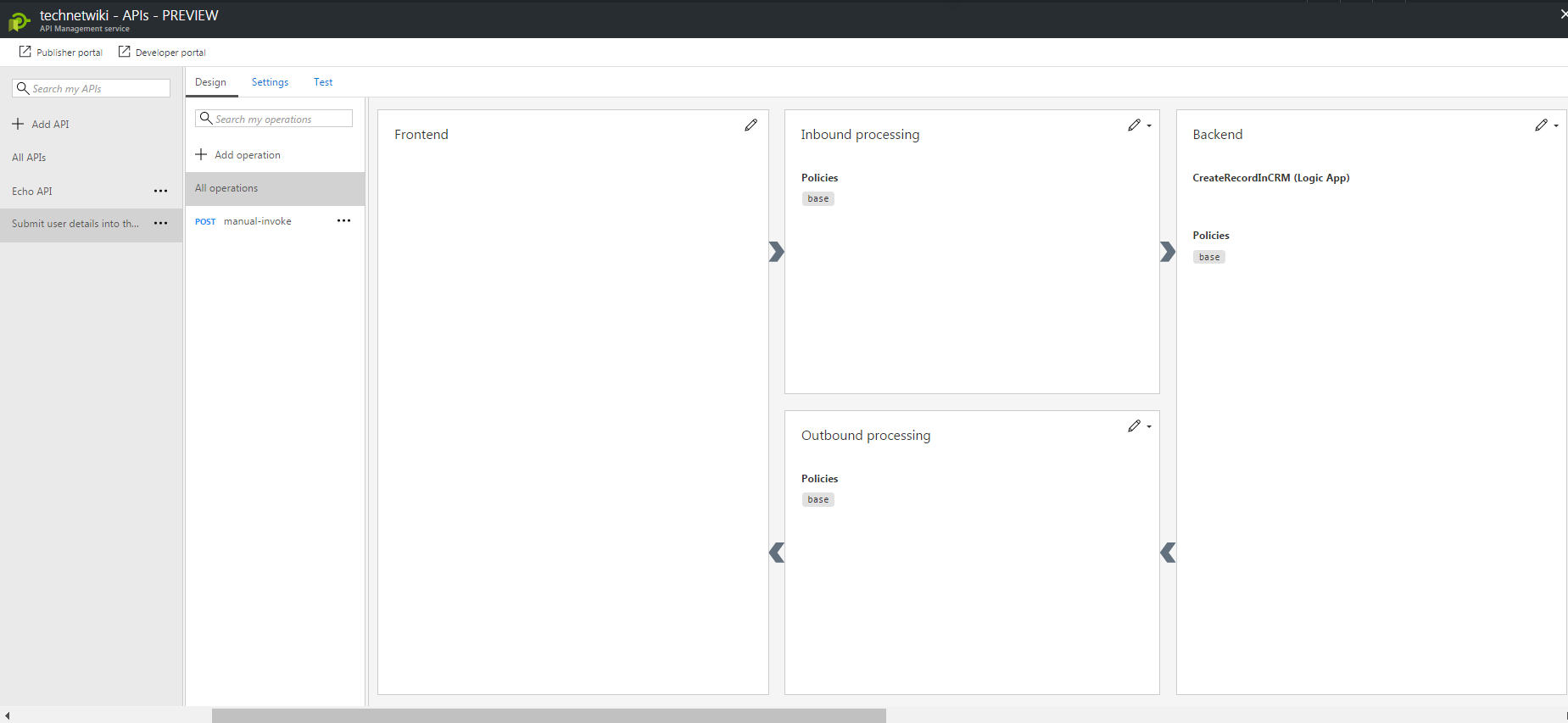1568x723 pixels.
Task: Click the magnifier icon in Search my APIs
Action: 23,88
